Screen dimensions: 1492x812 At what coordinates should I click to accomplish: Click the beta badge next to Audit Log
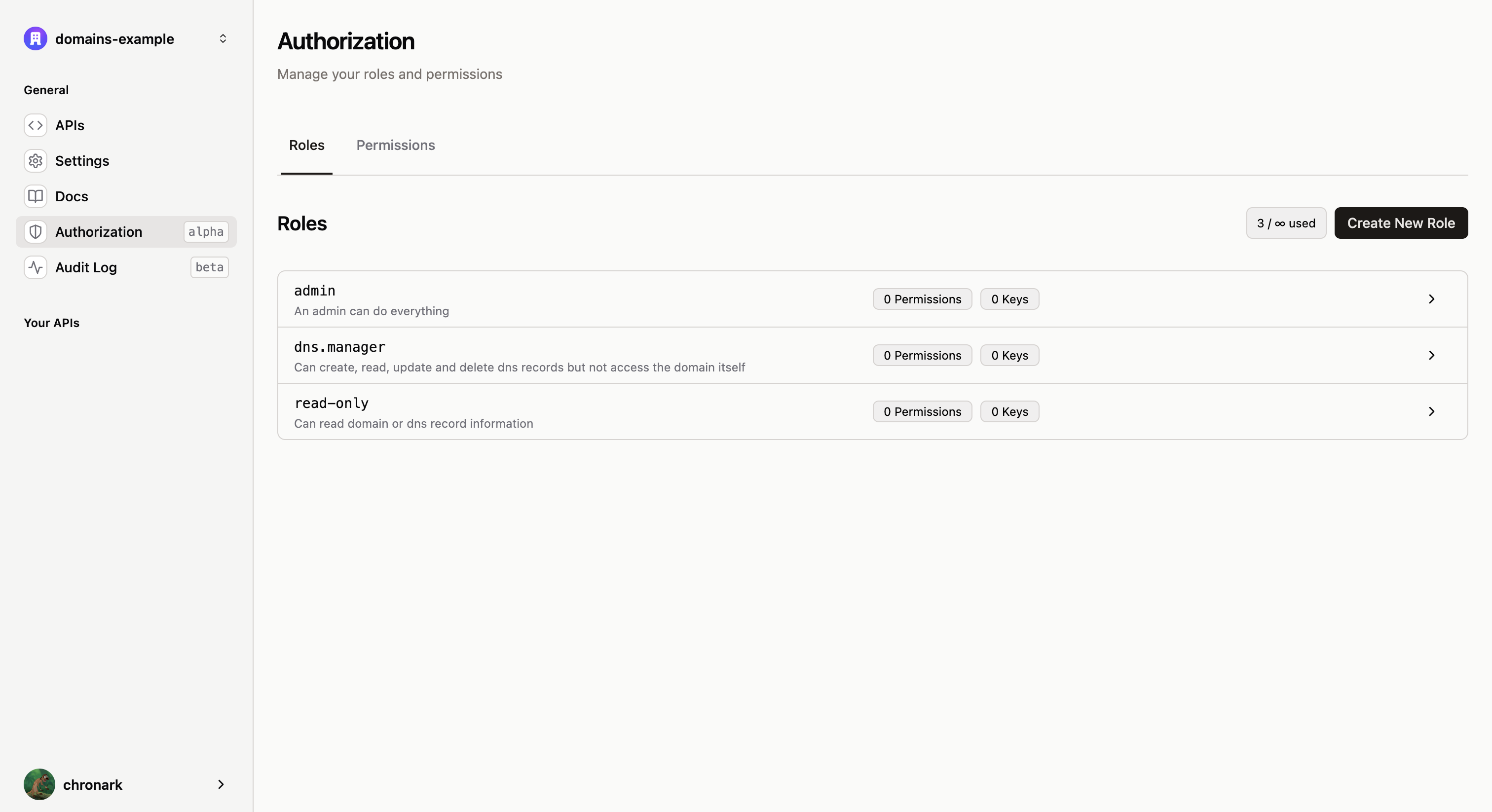(209, 267)
